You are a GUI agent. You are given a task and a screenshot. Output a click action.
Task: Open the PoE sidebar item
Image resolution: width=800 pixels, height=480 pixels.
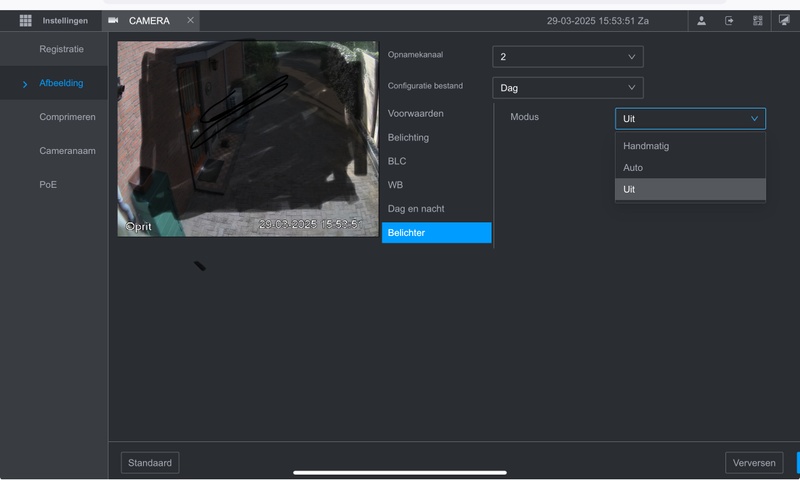48,185
